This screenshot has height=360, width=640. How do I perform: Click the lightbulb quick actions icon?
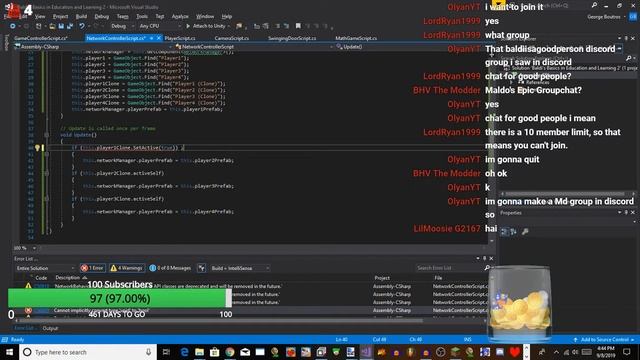[x=37, y=148]
